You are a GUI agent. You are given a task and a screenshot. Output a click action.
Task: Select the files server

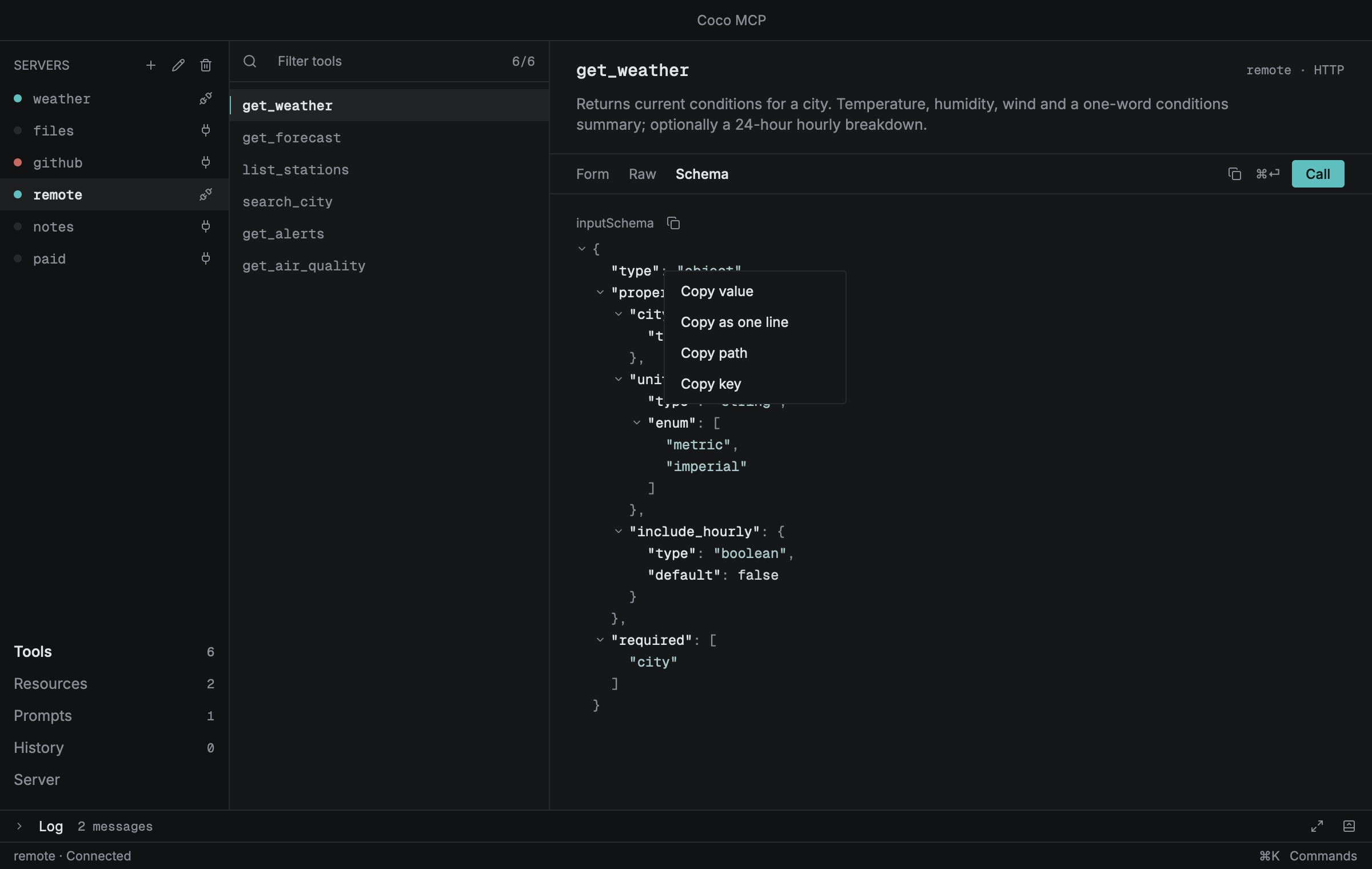[114, 130]
